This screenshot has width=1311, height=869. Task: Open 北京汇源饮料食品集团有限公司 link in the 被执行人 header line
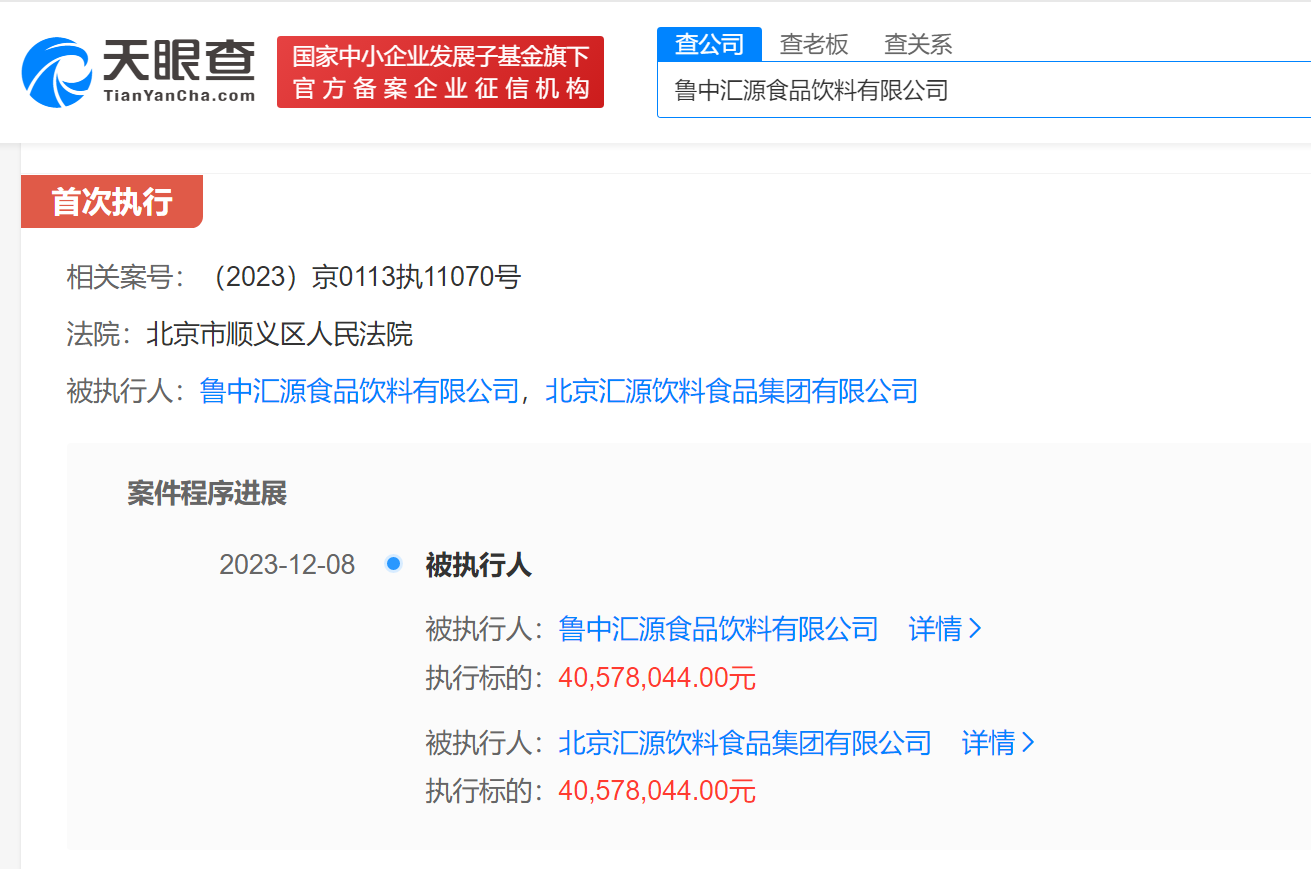pyautogui.click(x=731, y=391)
